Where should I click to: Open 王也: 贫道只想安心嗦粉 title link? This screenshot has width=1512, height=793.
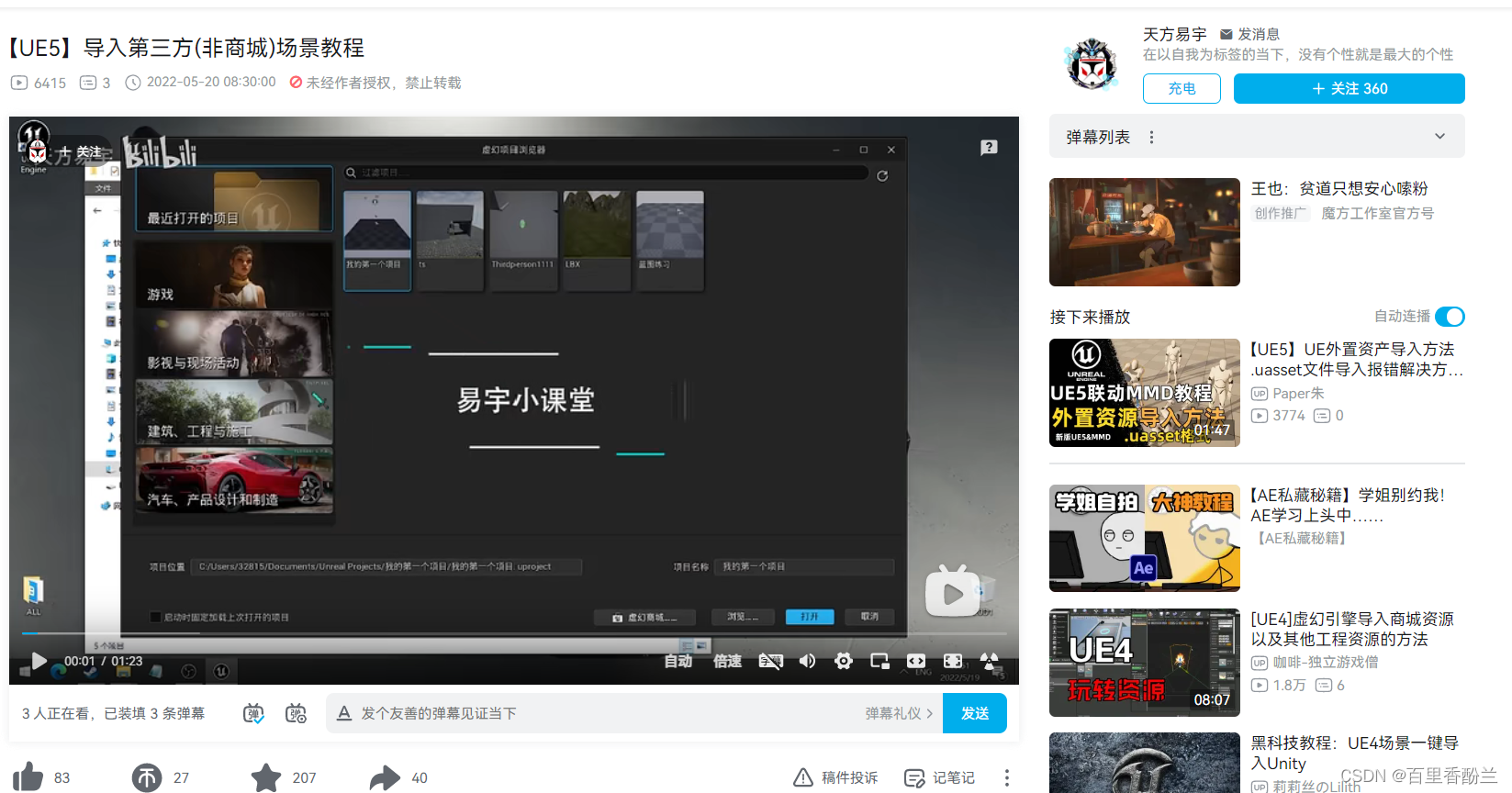click(1339, 188)
